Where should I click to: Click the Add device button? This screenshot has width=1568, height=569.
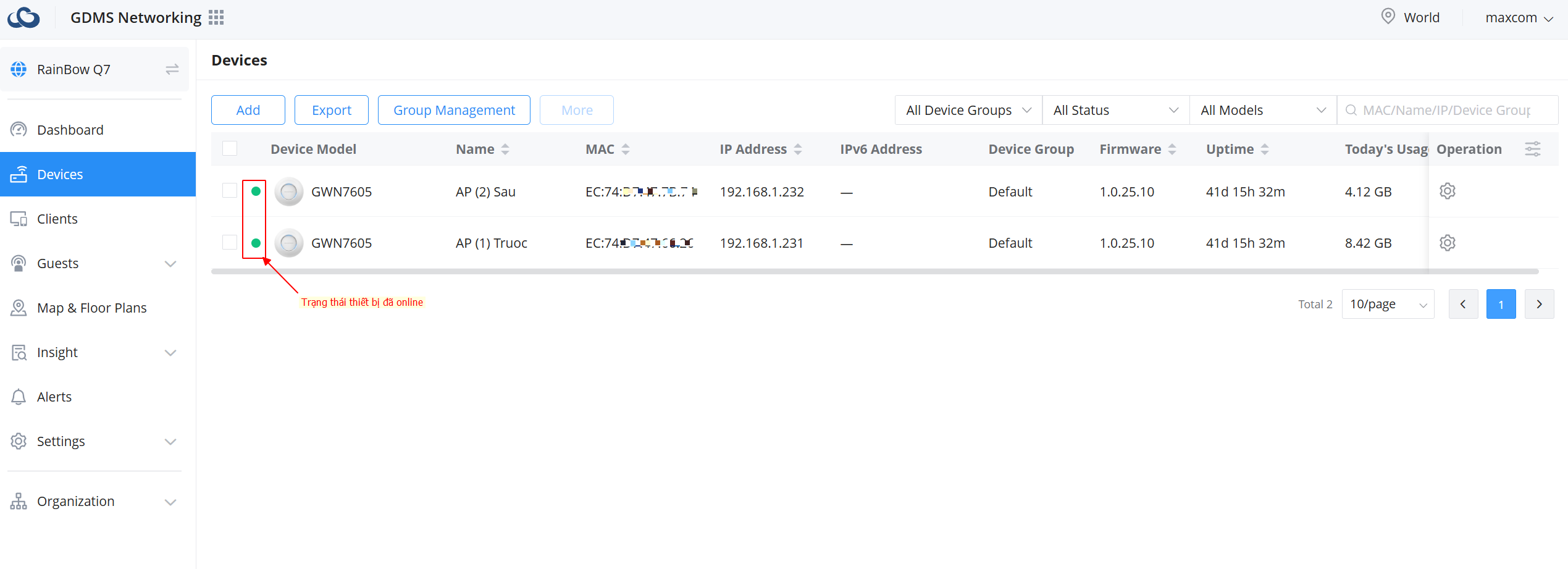(248, 110)
